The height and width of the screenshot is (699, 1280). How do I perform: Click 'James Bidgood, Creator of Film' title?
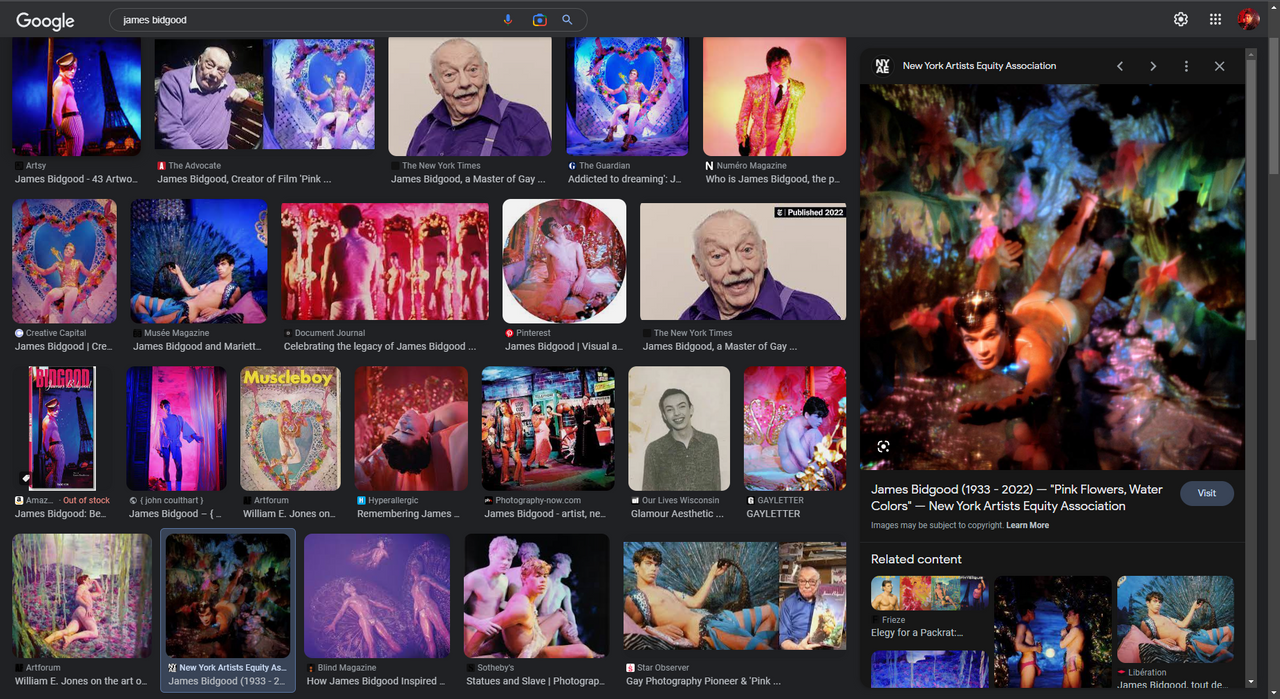tap(244, 179)
